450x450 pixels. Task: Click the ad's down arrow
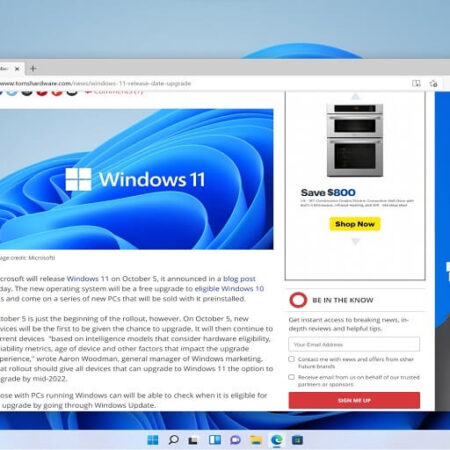[356, 241]
